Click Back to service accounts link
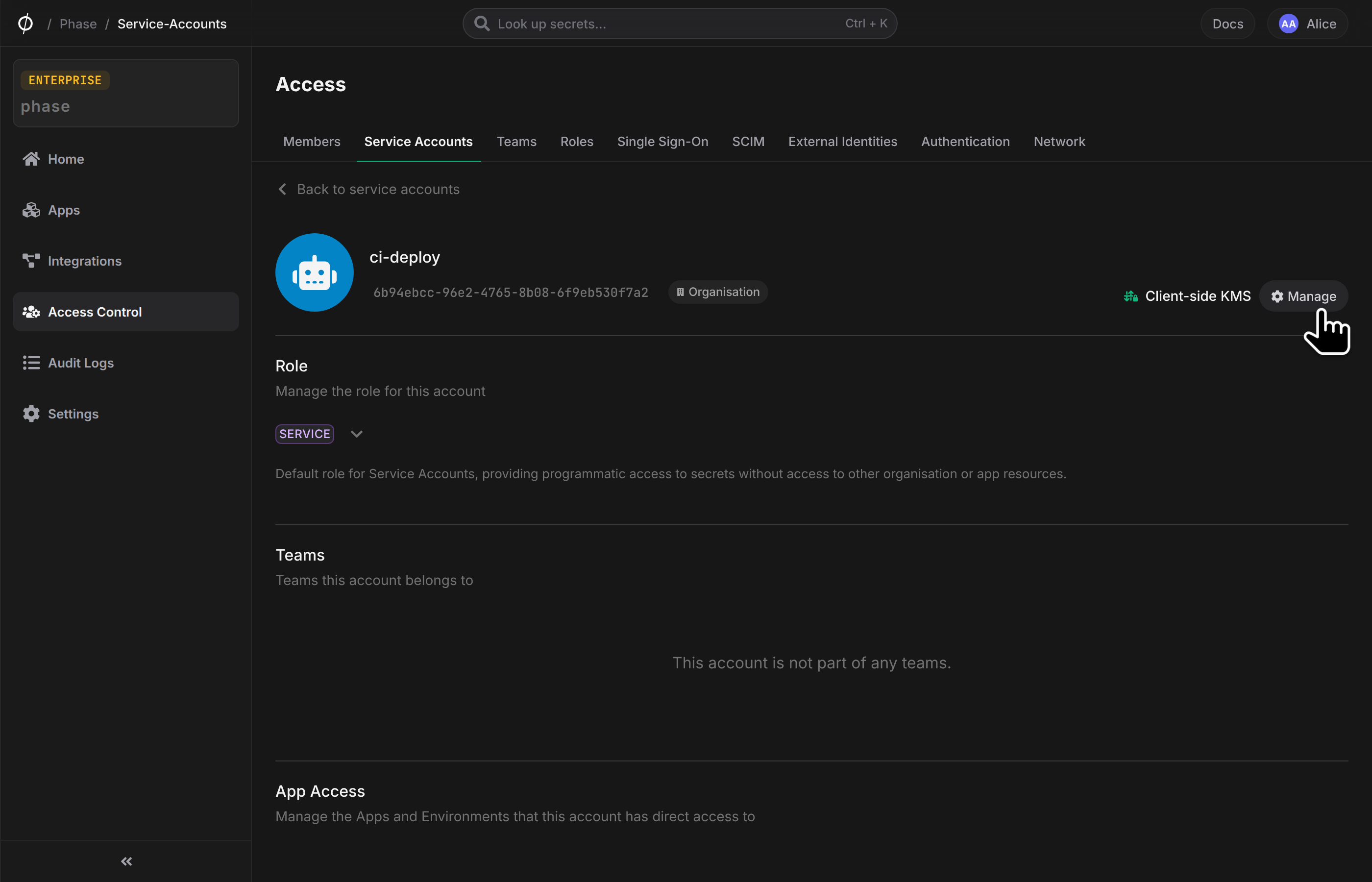This screenshot has width=1372, height=882. 368,189
